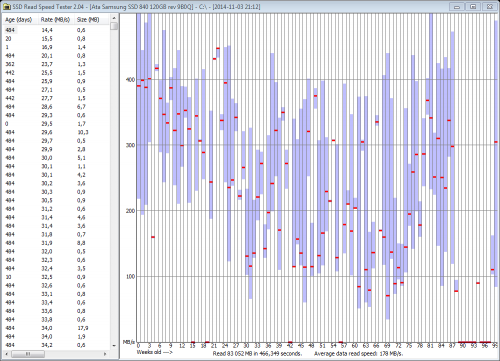Click the 200 label on the chart's vertical axis
This screenshot has width=500, height=361.
click(130, 211)
